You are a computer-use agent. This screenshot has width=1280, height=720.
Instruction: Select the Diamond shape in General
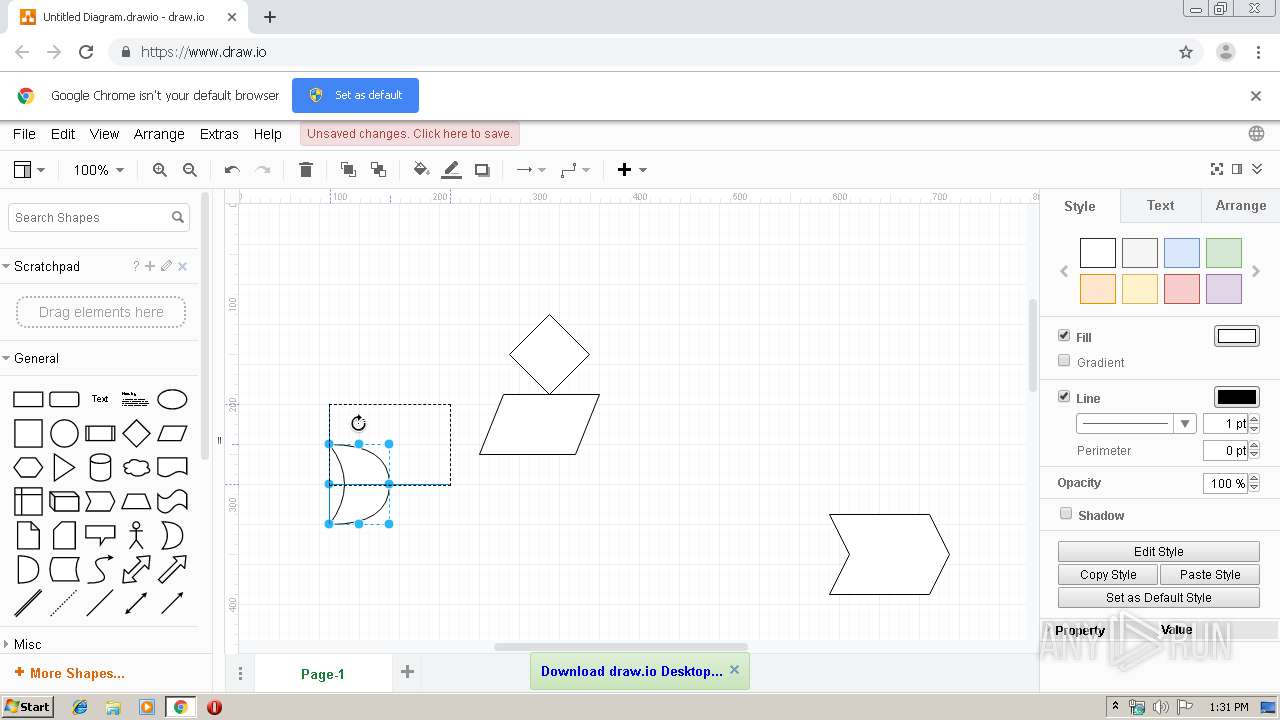coord(136,433)
